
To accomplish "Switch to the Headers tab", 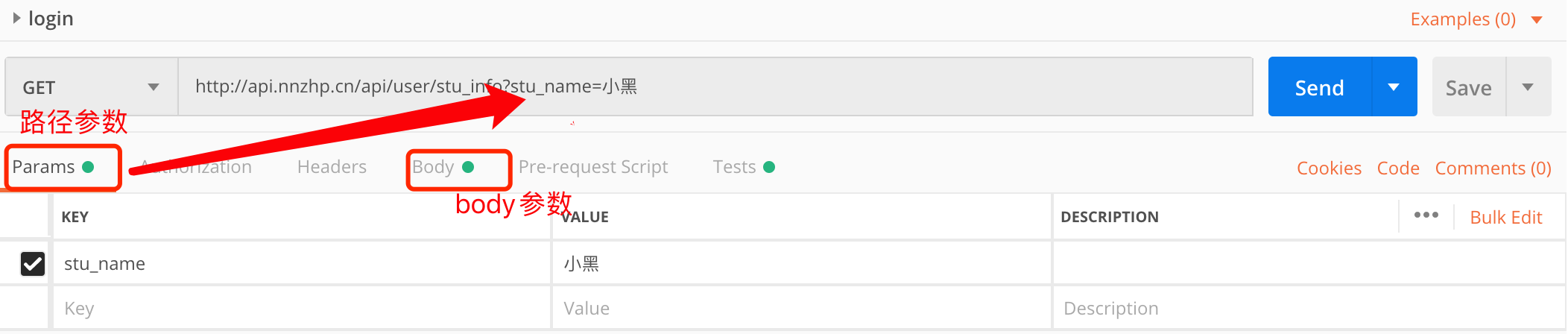I will 332,167.
